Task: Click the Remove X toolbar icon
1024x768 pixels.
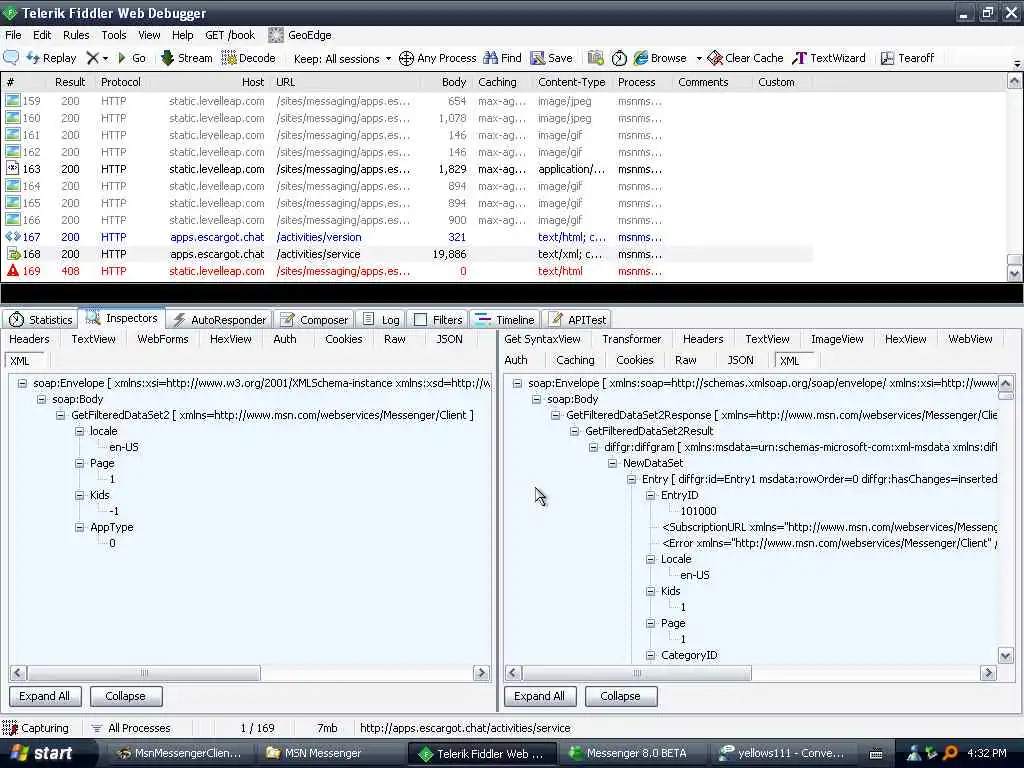Action: (93, 58)
